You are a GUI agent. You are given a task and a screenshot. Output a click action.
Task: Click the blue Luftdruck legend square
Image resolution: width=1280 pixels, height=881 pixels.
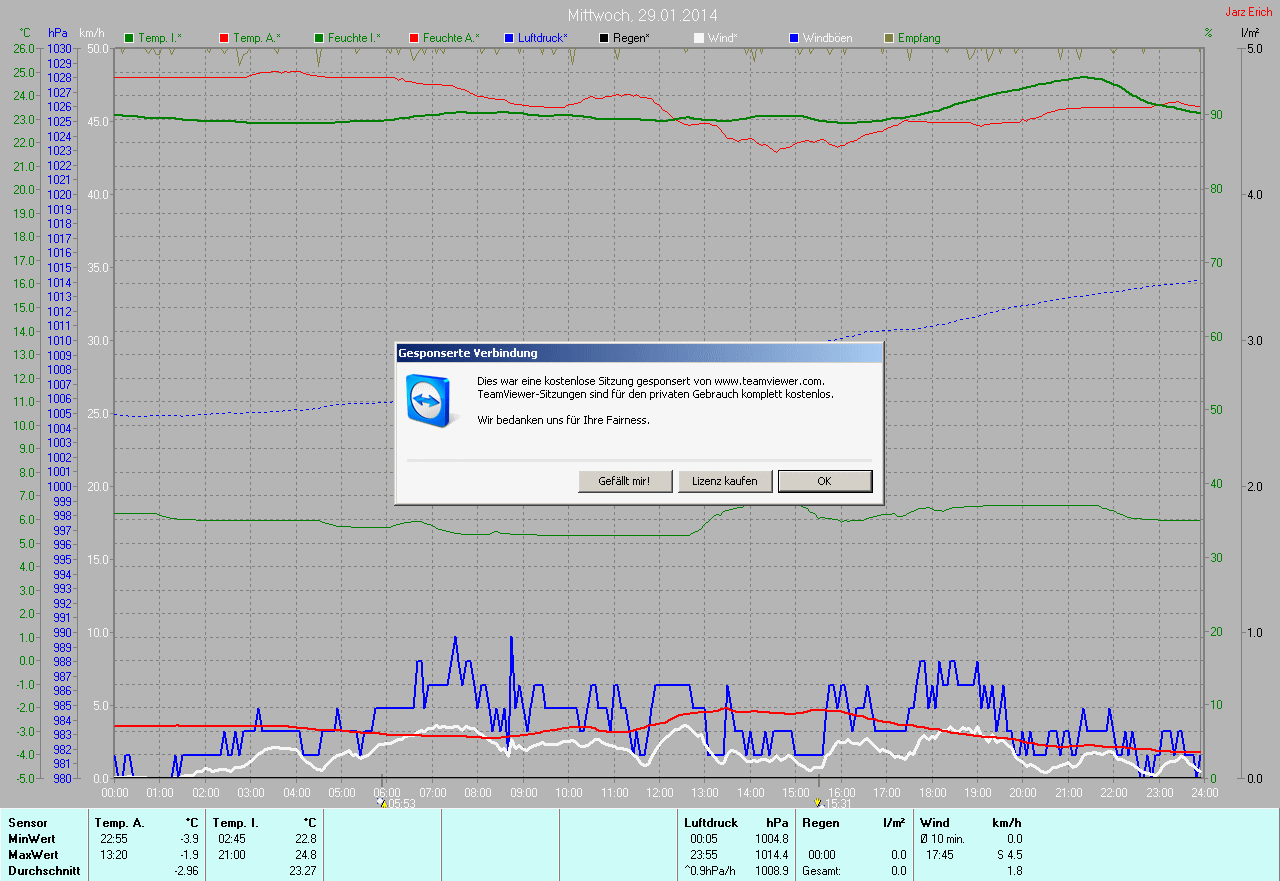(509, 38)
